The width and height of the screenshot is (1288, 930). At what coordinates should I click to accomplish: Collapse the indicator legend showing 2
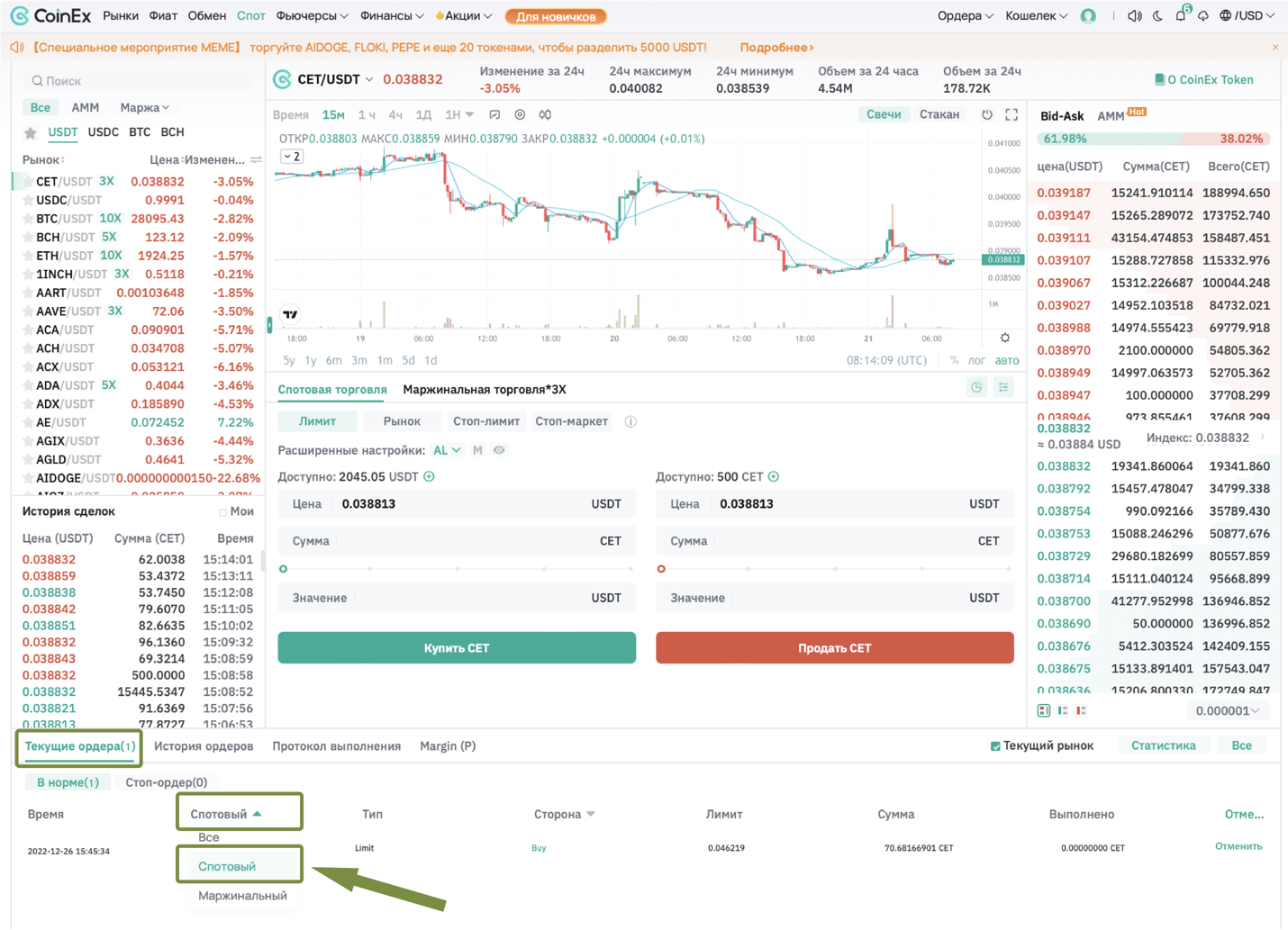pos(291,157)
